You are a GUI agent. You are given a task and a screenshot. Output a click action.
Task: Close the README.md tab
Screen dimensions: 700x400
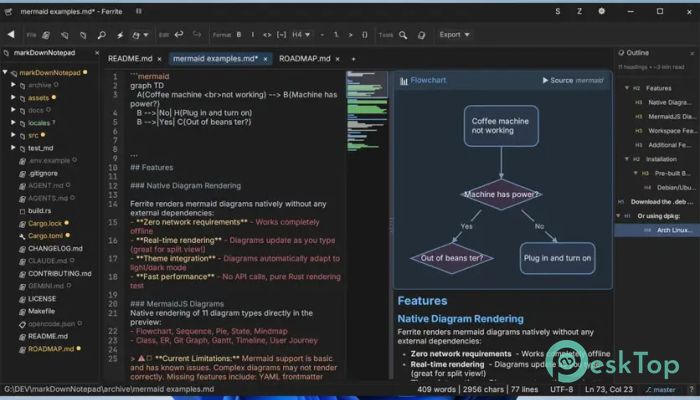pyautogui.click(x=159, y=59)
